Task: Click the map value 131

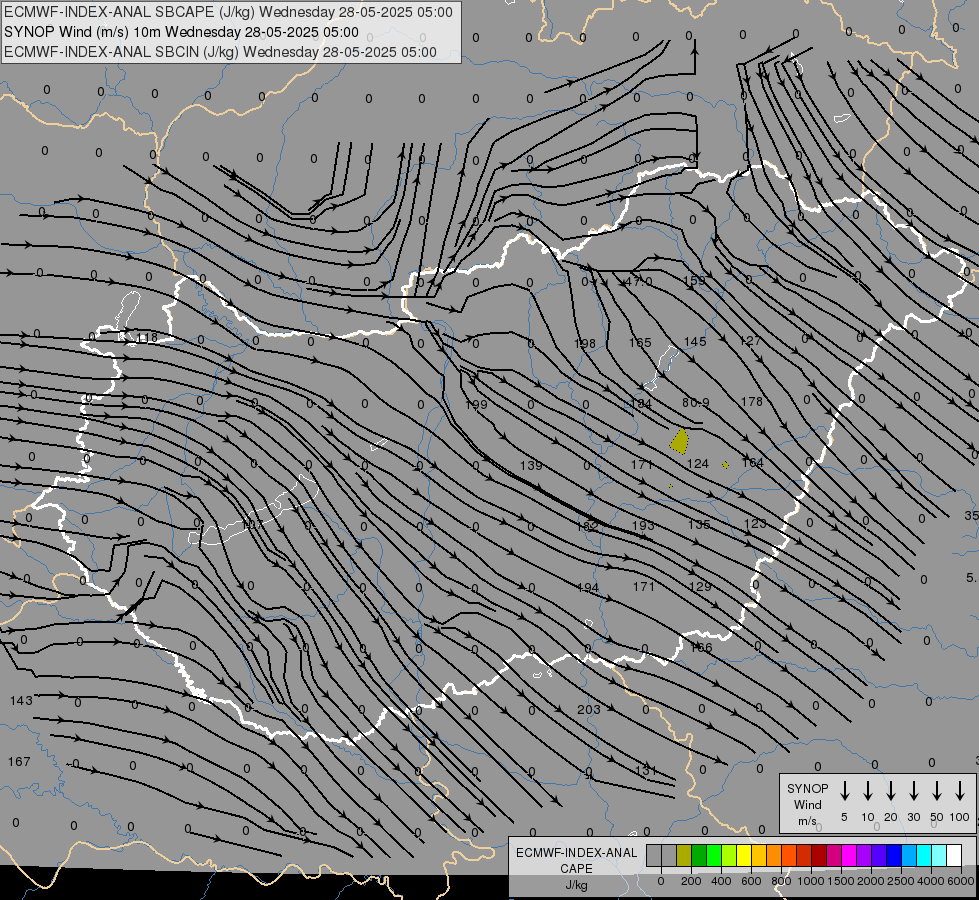Action: point(646,770)
